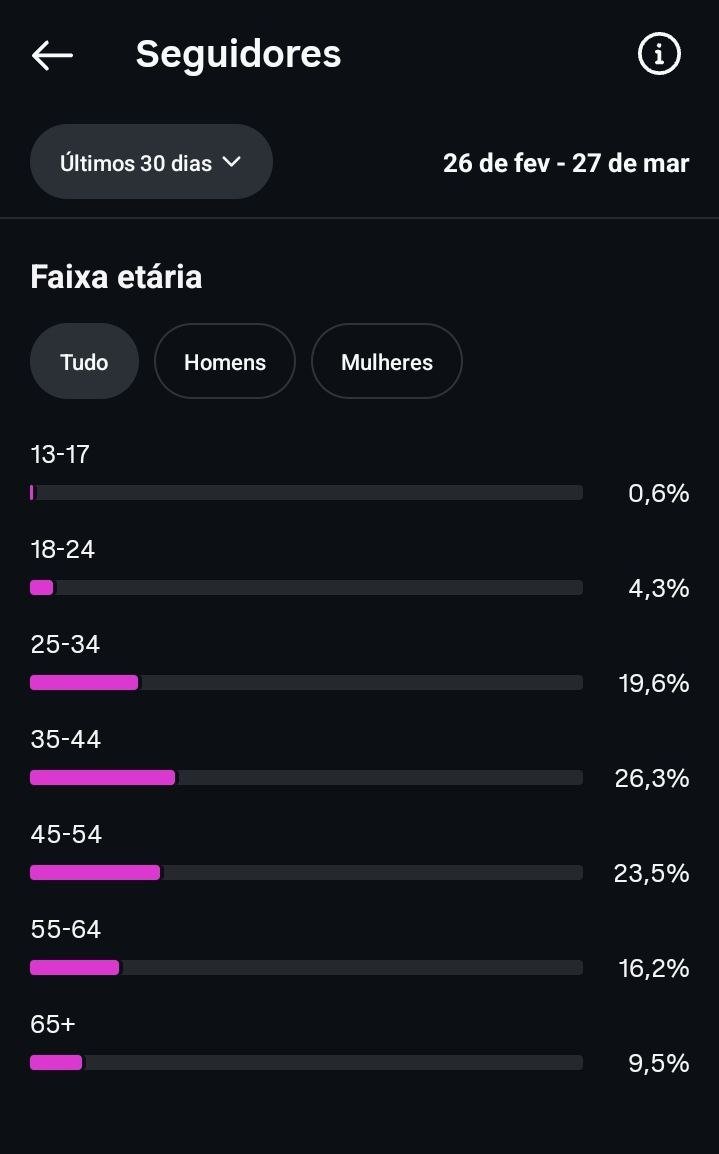The image size is (719, 1154).
Task: Click the 25-34 age range label
Action: [x=65, y=645]
